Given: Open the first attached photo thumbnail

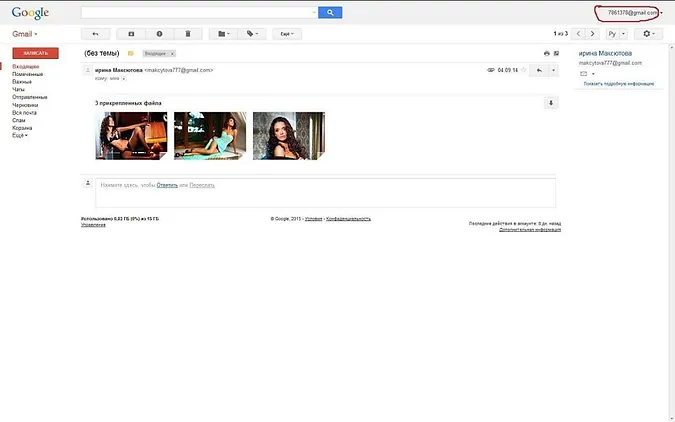Looking at the screenshot, I should (x=131, y=136).
